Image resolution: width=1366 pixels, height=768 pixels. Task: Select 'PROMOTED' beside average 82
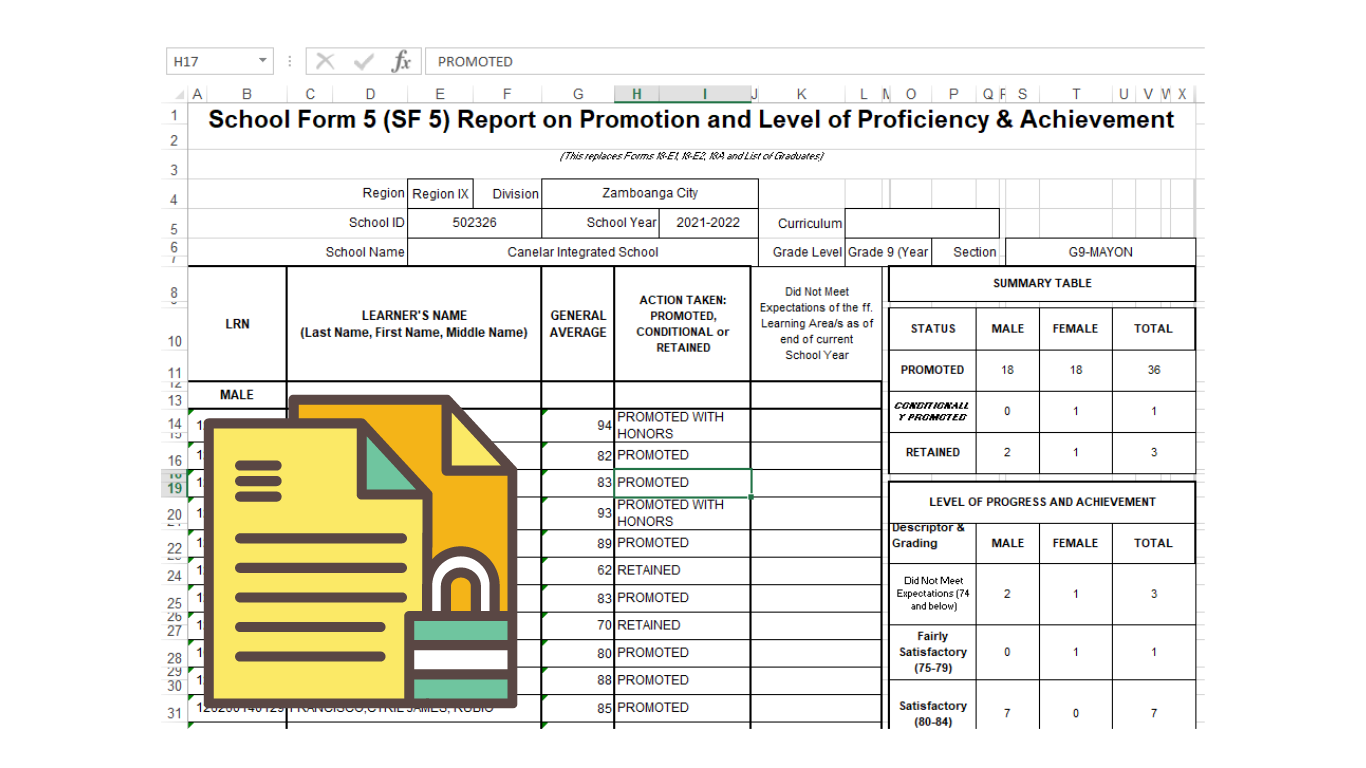(683, 455)
